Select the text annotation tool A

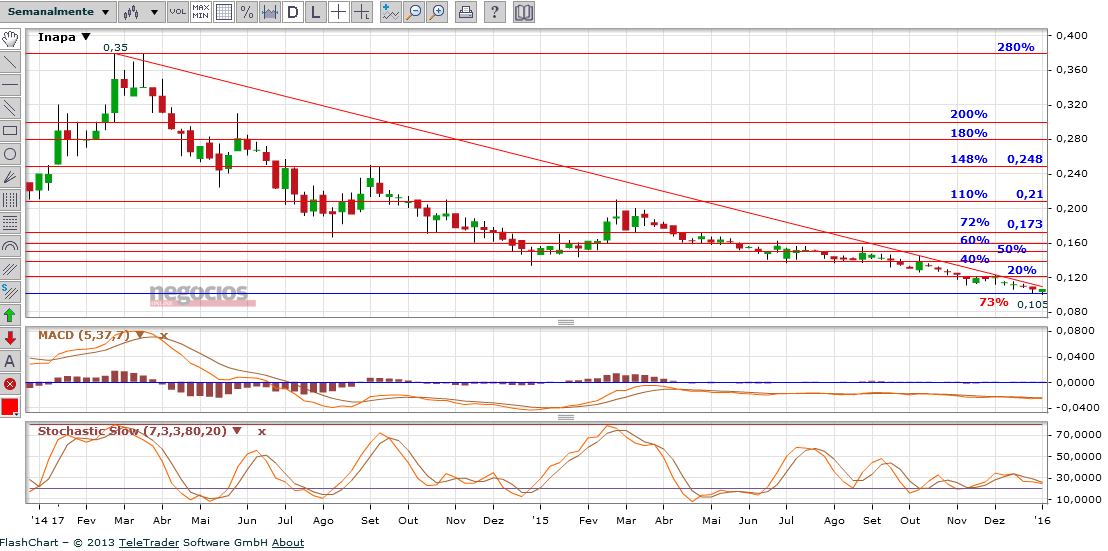(x=10, y=361)
